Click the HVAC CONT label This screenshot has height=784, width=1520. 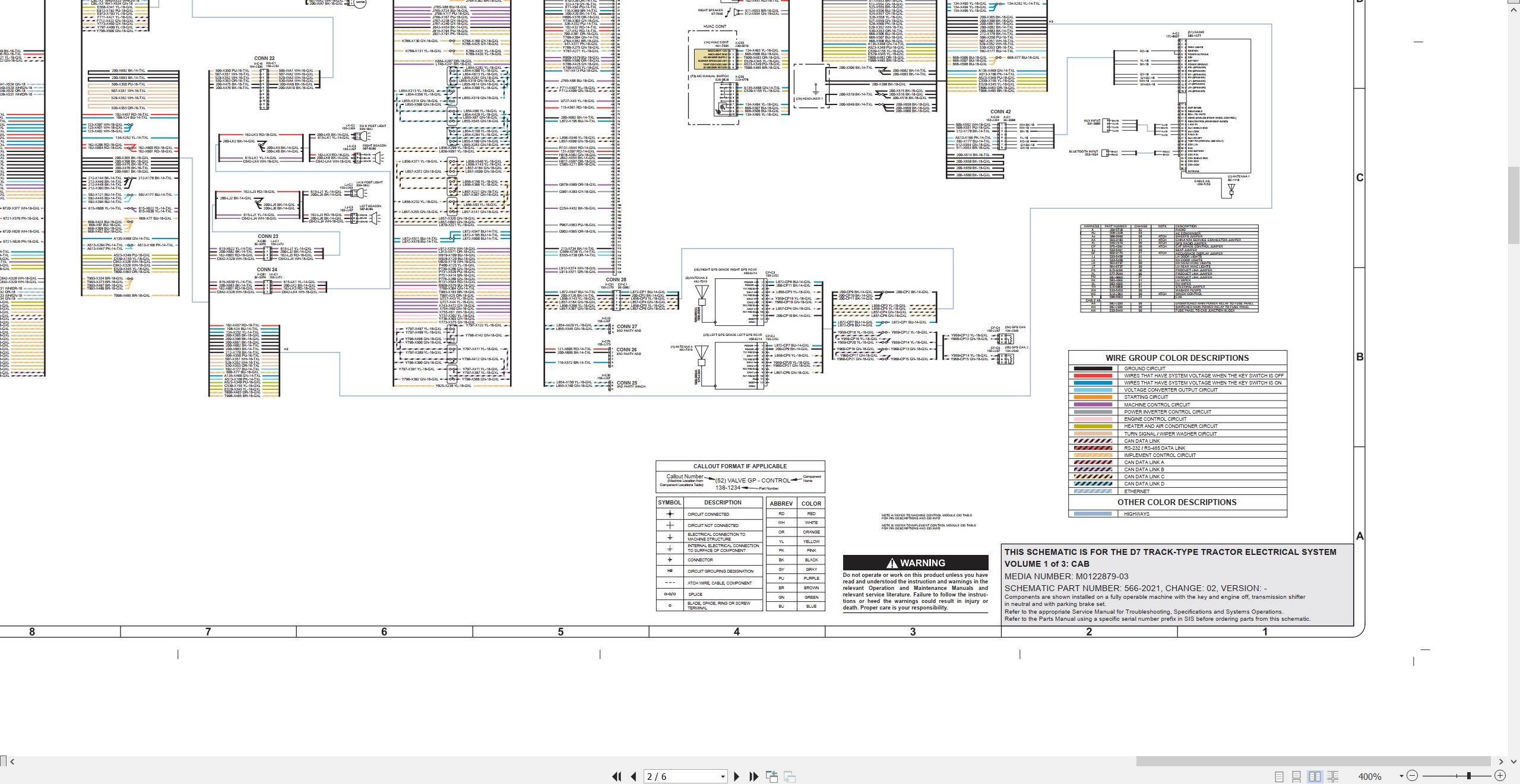coord(714,26)
